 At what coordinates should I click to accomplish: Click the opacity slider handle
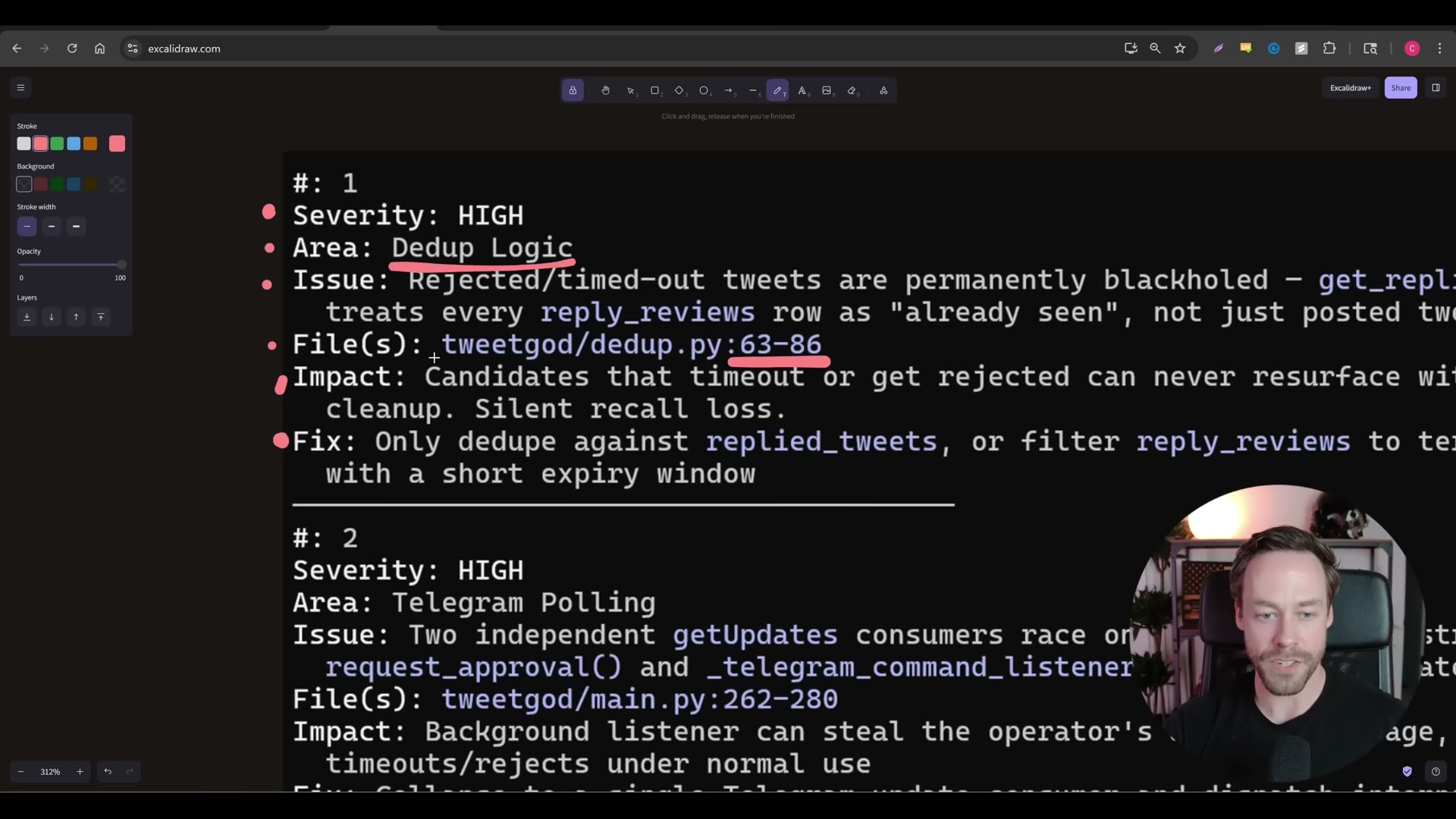coord(121,265)
